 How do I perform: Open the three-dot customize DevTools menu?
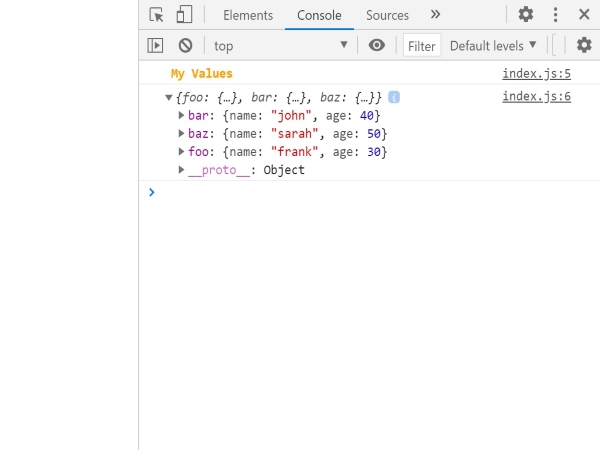click(555, 15)
